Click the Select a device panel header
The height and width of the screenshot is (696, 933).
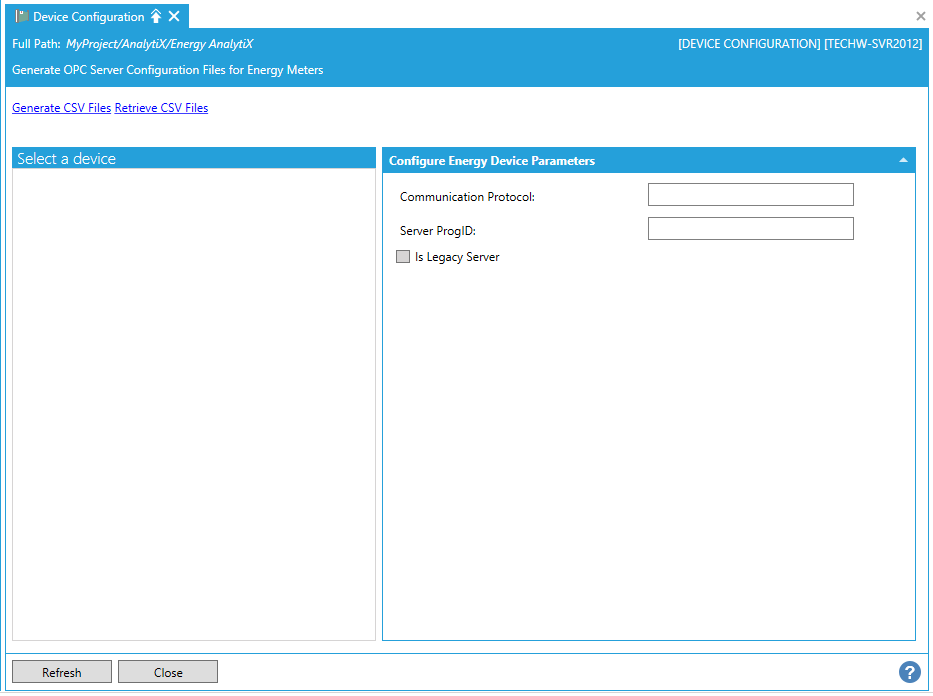66,159
